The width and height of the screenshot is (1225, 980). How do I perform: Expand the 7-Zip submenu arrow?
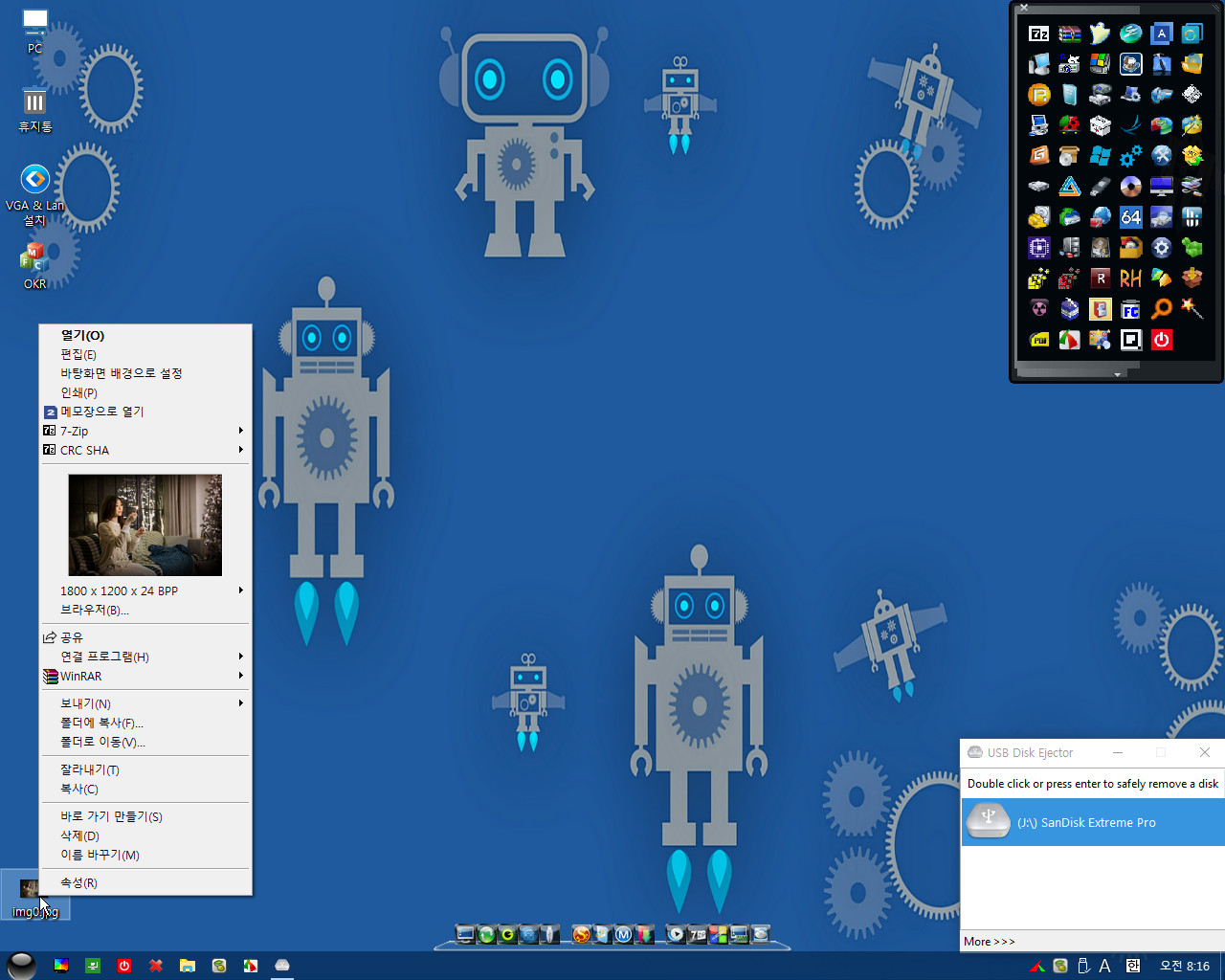tap(241, 431)
